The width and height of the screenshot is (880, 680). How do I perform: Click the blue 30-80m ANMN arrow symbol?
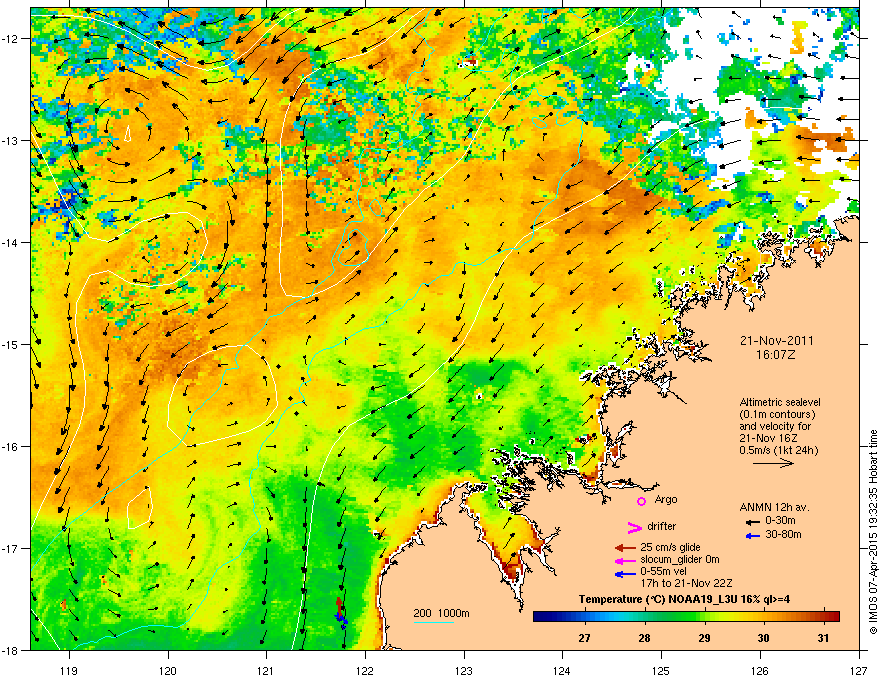753,536
